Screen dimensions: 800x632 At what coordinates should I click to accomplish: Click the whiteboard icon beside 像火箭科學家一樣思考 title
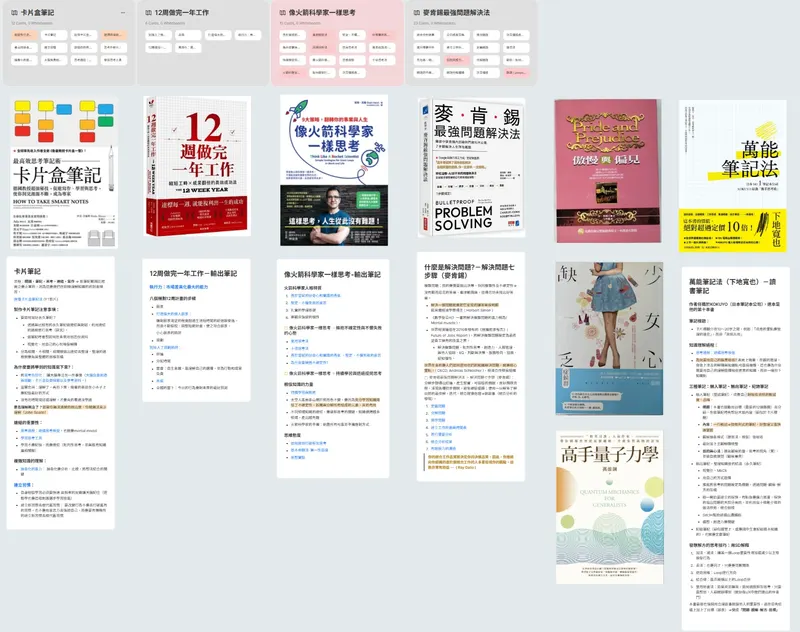[x=283, y=13]
